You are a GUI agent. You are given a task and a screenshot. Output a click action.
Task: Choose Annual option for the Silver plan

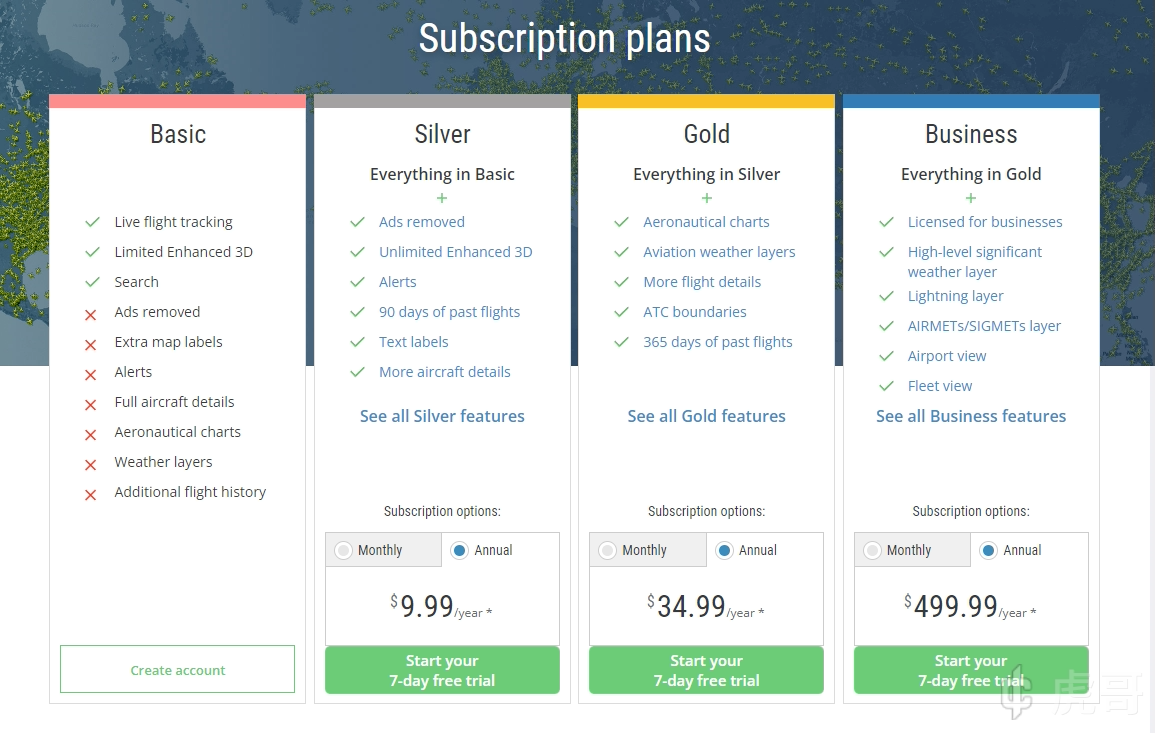459,550
